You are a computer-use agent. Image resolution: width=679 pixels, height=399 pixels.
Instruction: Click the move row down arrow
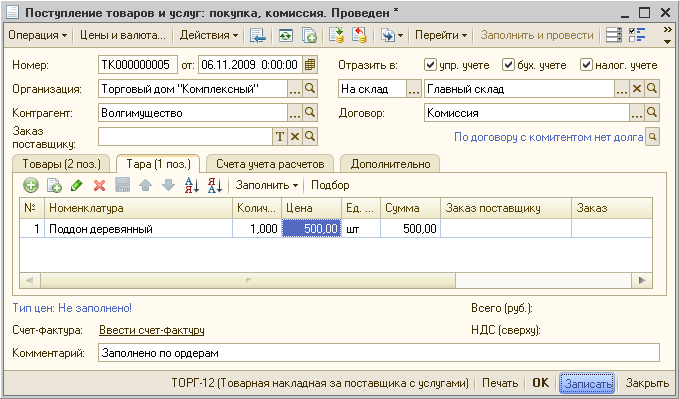click(x=168, y=185)
